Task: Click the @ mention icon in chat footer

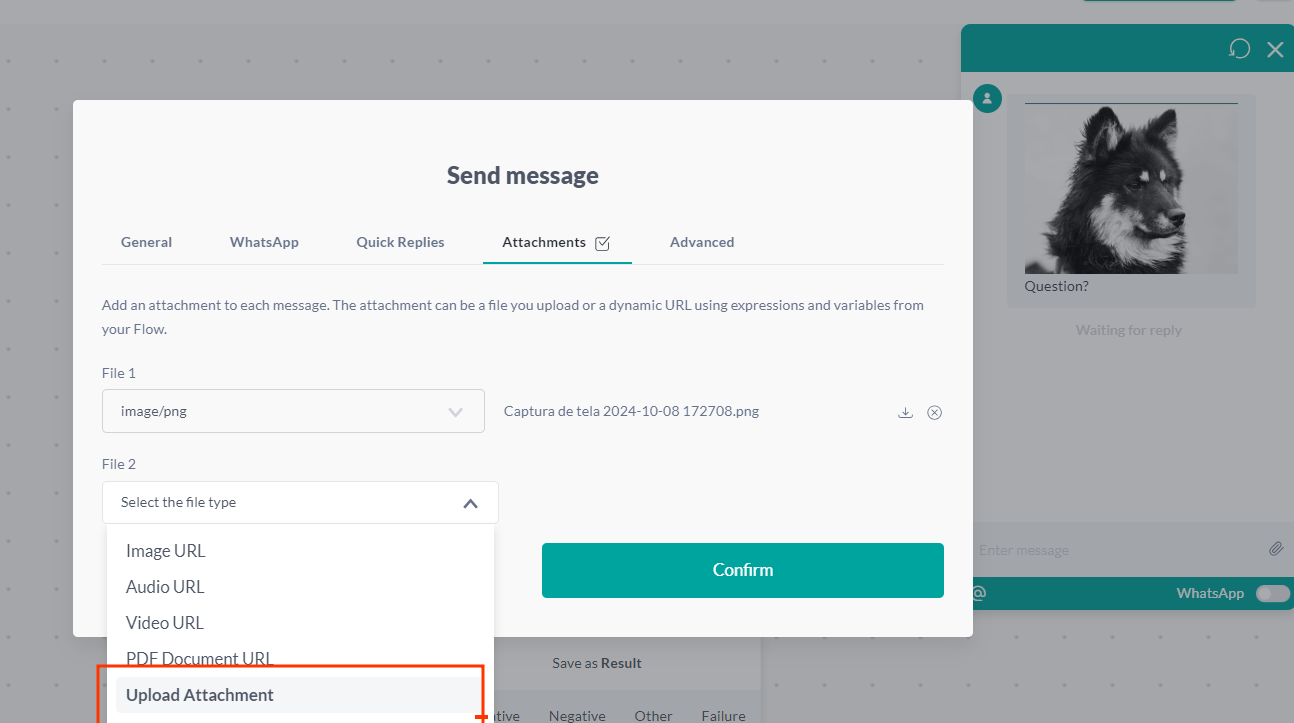Action: (x=979, y=593)
